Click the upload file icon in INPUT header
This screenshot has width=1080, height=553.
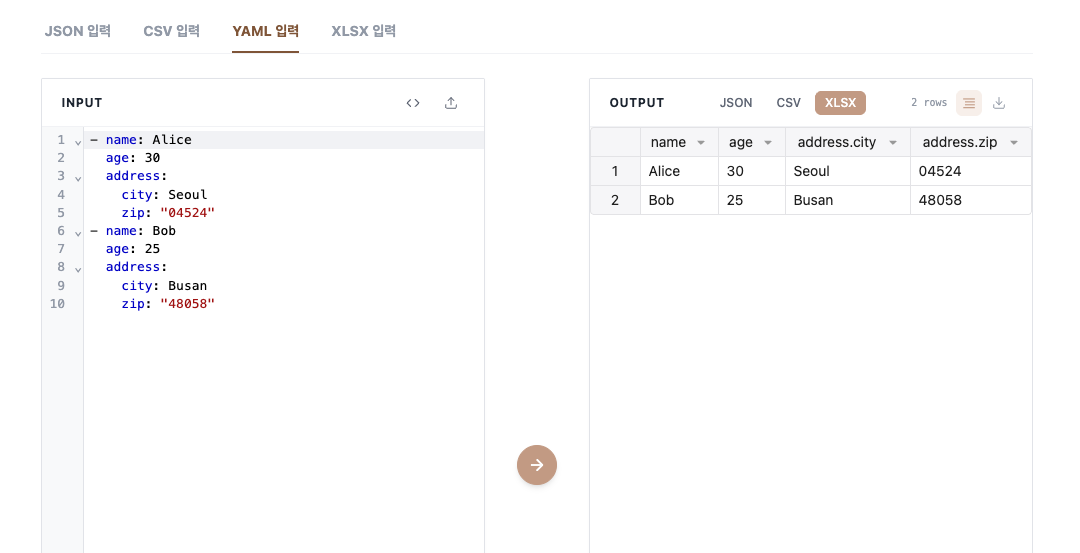(x=450, y=103)
